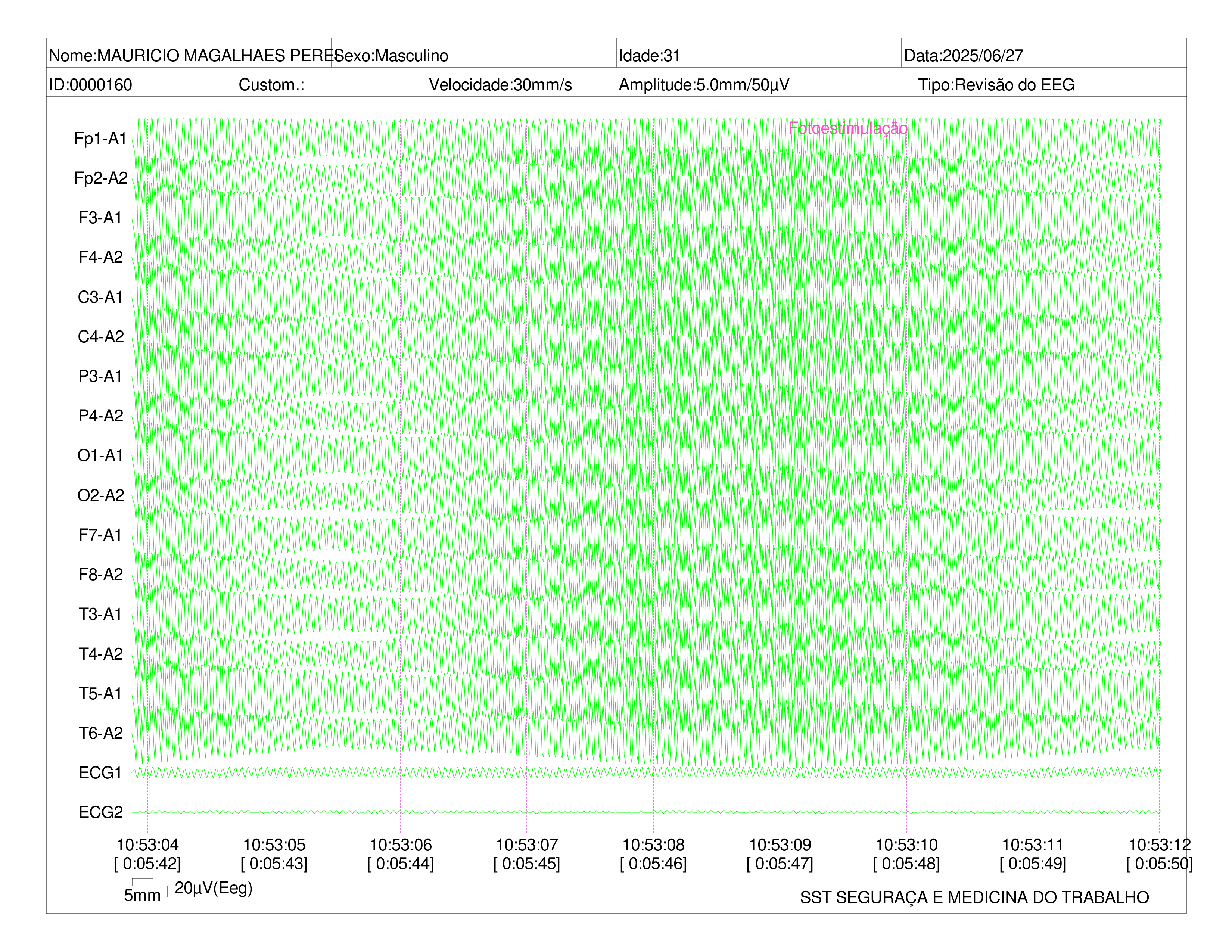Click the T6-A2 channel label
Screen dimensions: 1232x952
pyautogui.click(x=100, y=732)
